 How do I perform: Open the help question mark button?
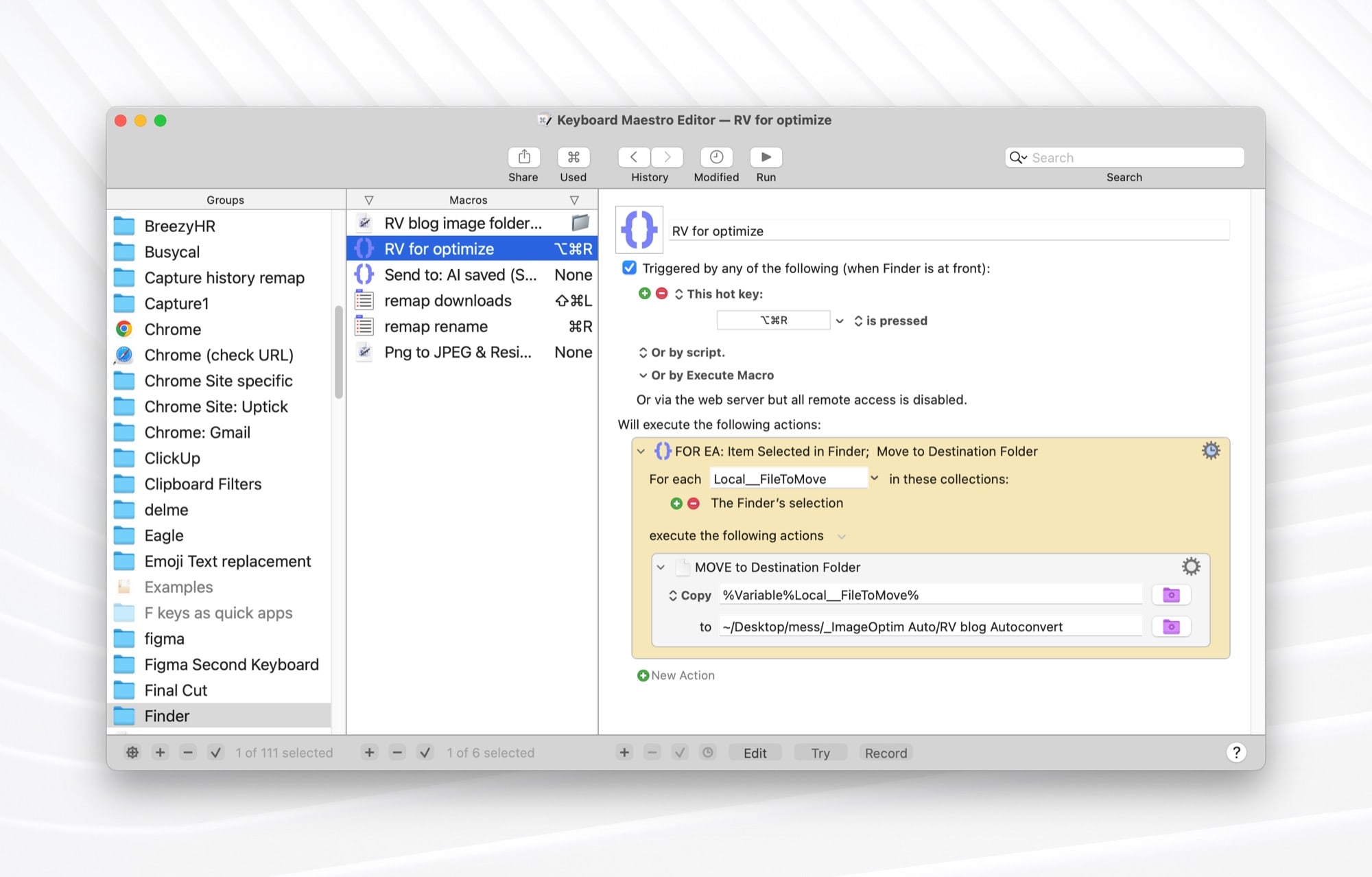pyautogui.click(x=1236, y=753)
